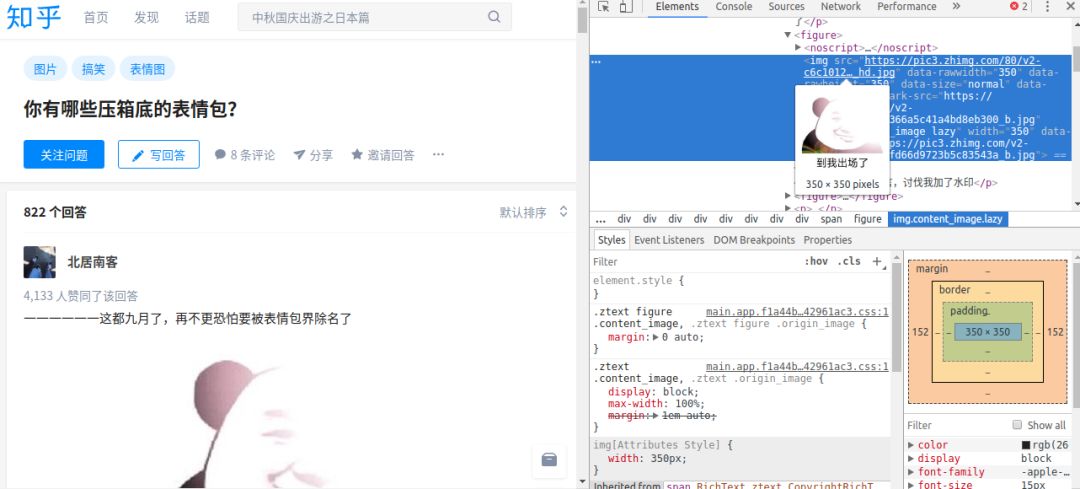Open the DevTools three-dot menu

[x=1047, y=6]
